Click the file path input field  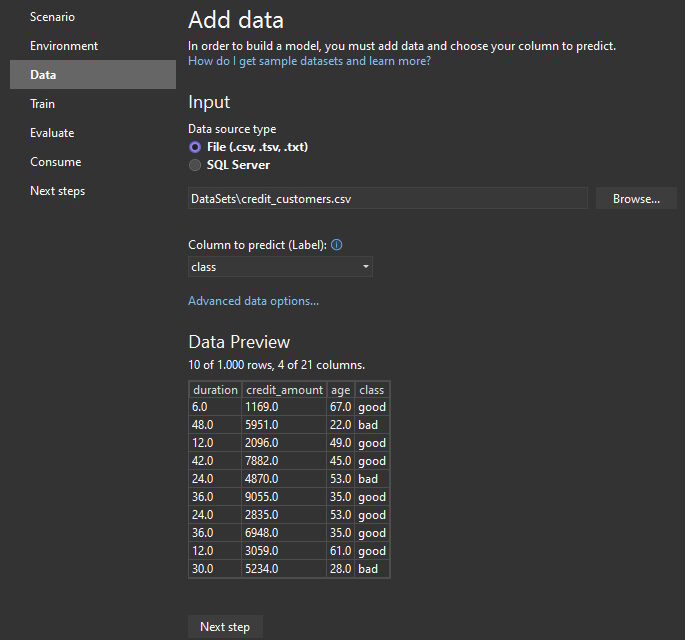click(387, 199)
